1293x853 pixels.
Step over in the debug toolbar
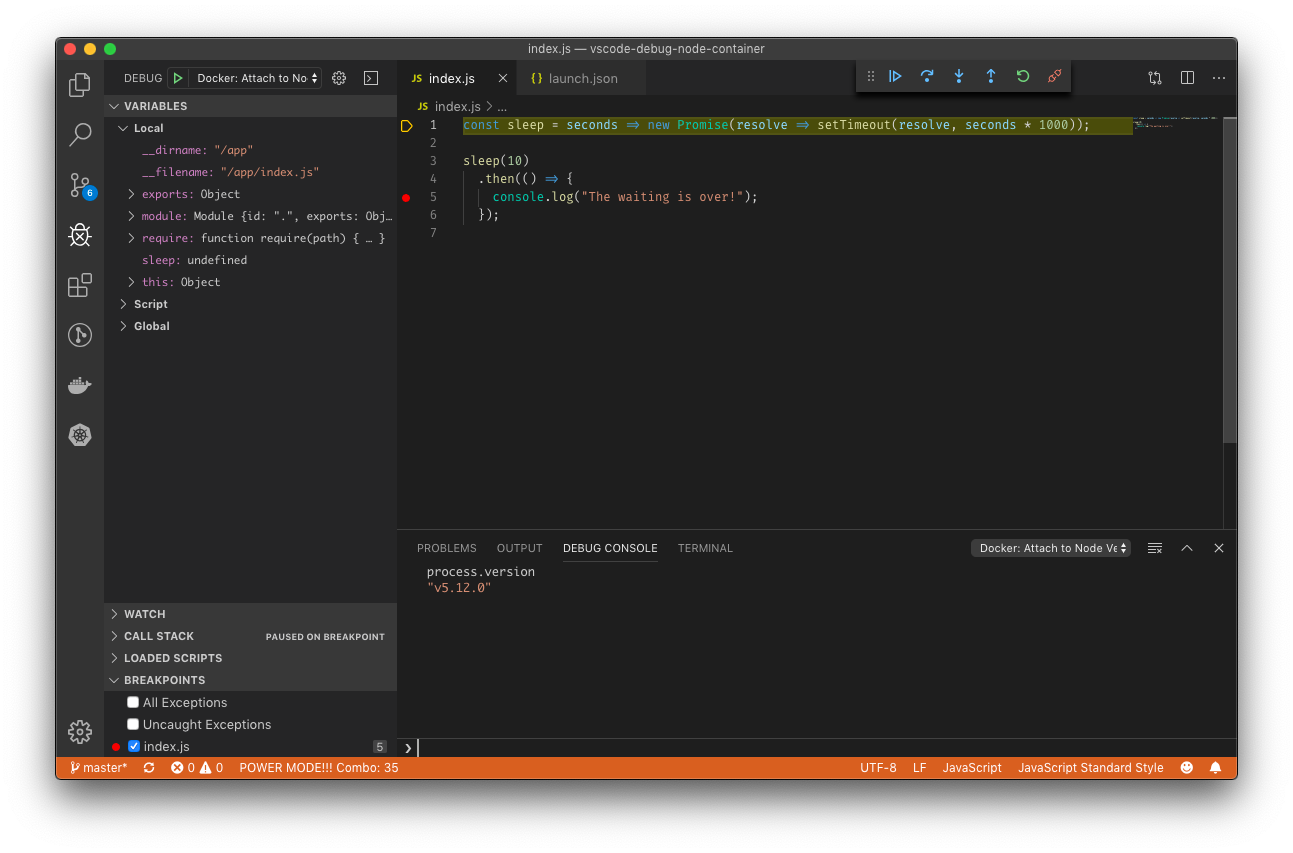tap(927, 76)
